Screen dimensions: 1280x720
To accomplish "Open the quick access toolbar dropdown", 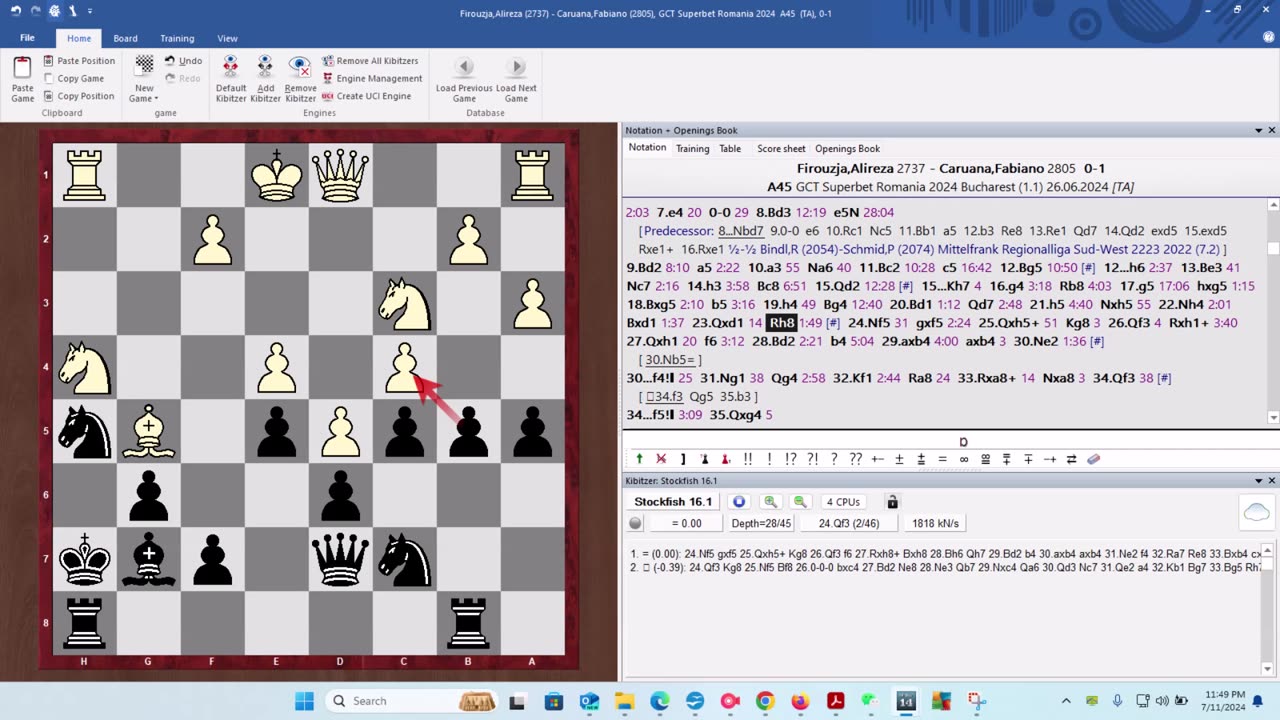I will point(90,11).
